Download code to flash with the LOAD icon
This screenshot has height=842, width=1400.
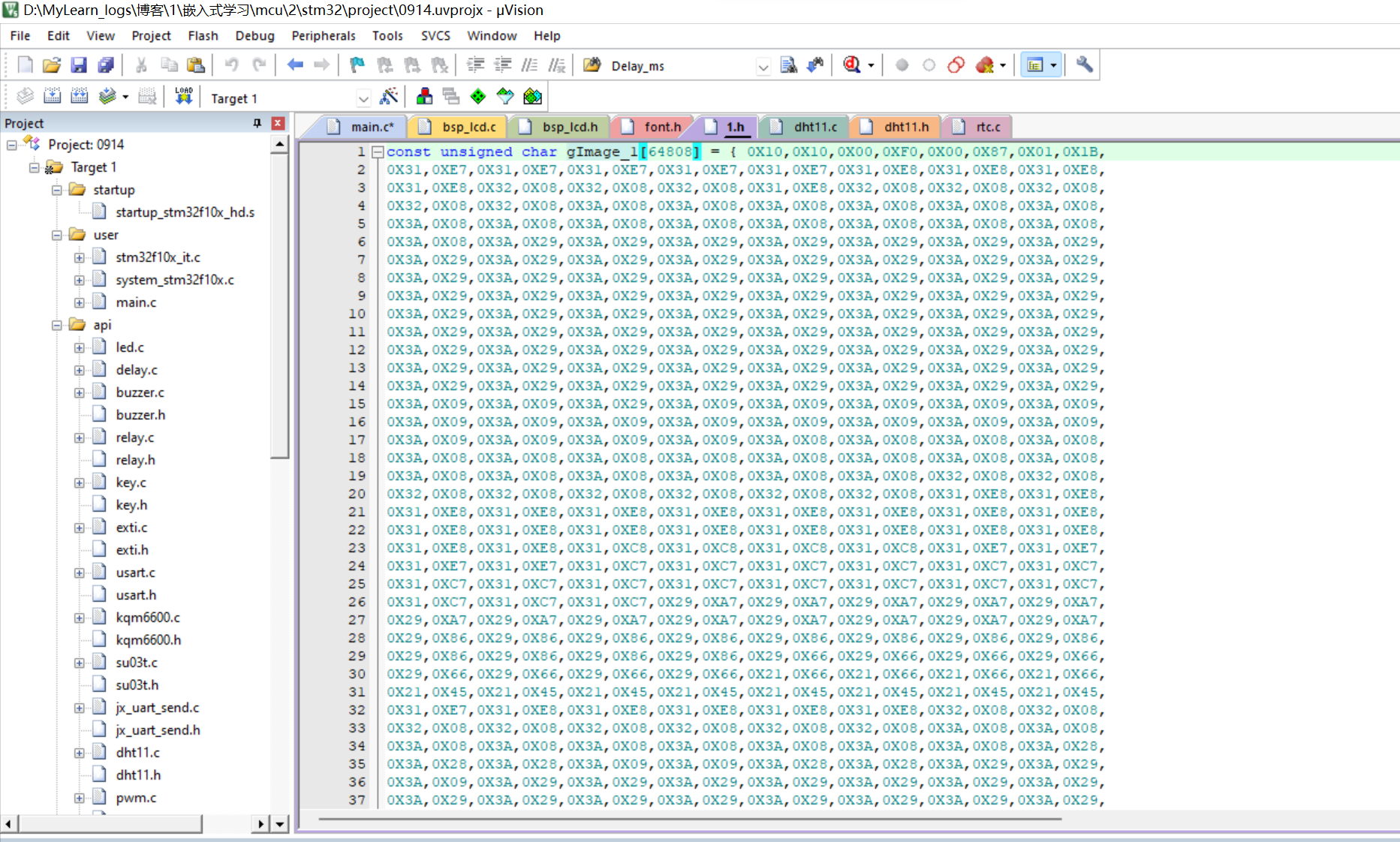[184, 96]
